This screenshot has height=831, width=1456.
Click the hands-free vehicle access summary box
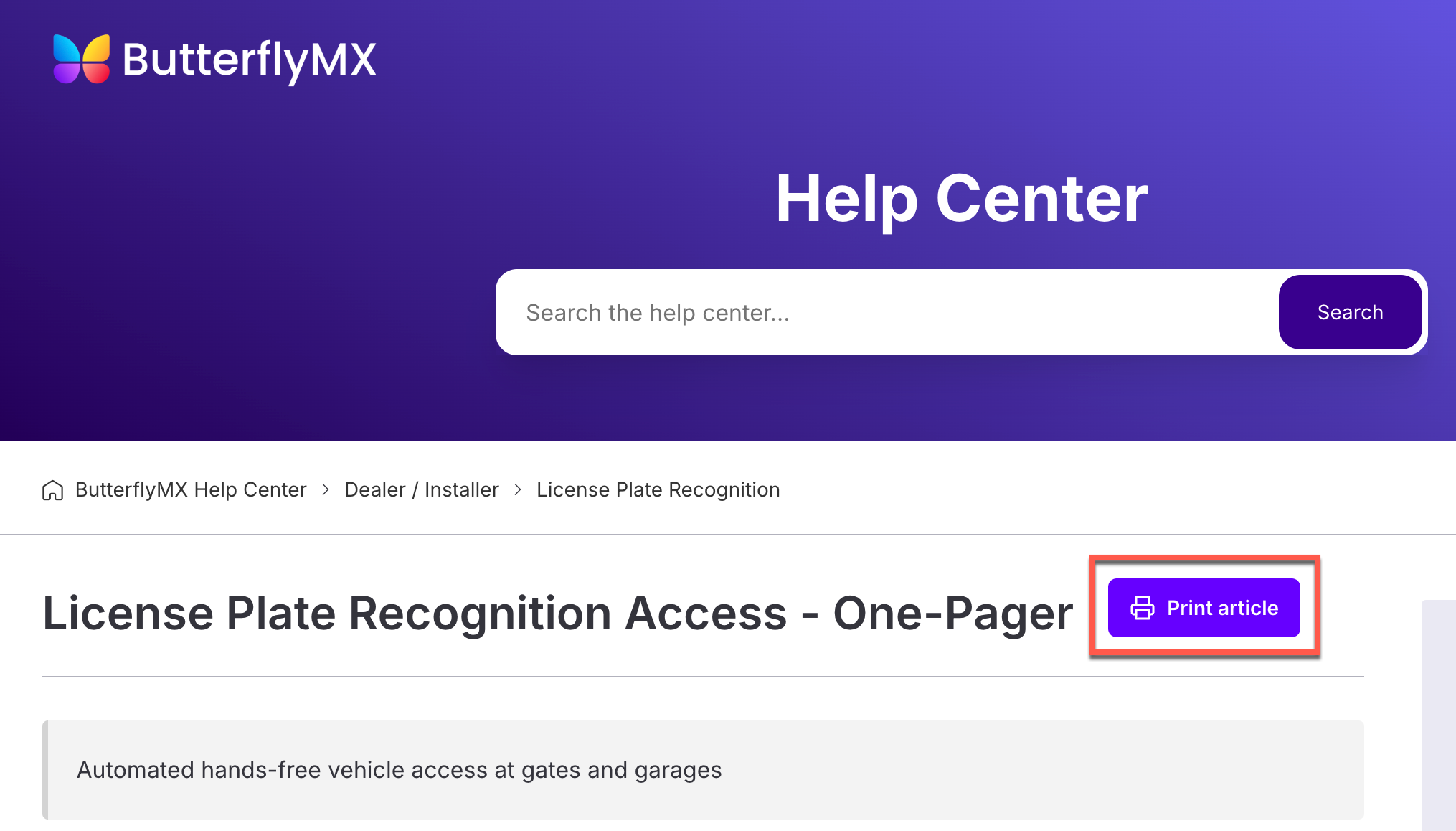(703, 770)
